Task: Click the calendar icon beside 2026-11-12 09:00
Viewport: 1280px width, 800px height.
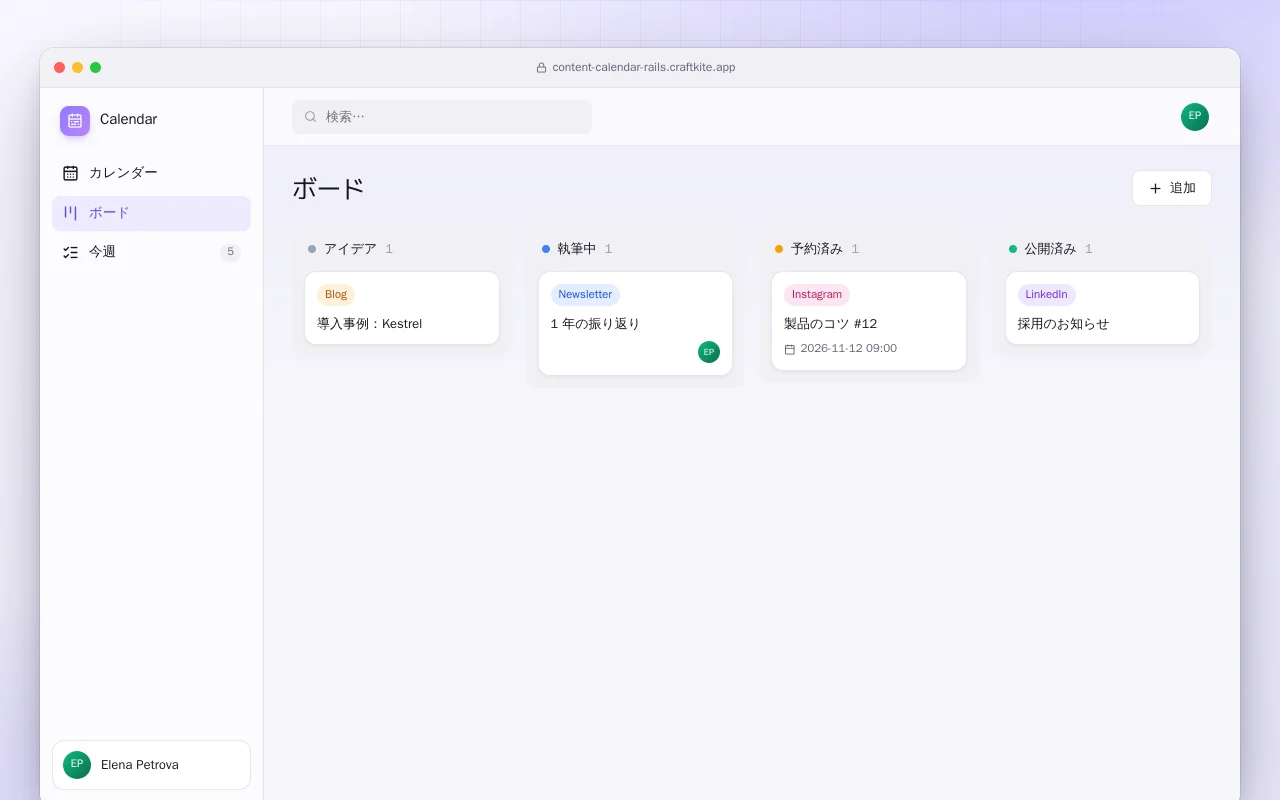Action: click(x=790, y=349)
